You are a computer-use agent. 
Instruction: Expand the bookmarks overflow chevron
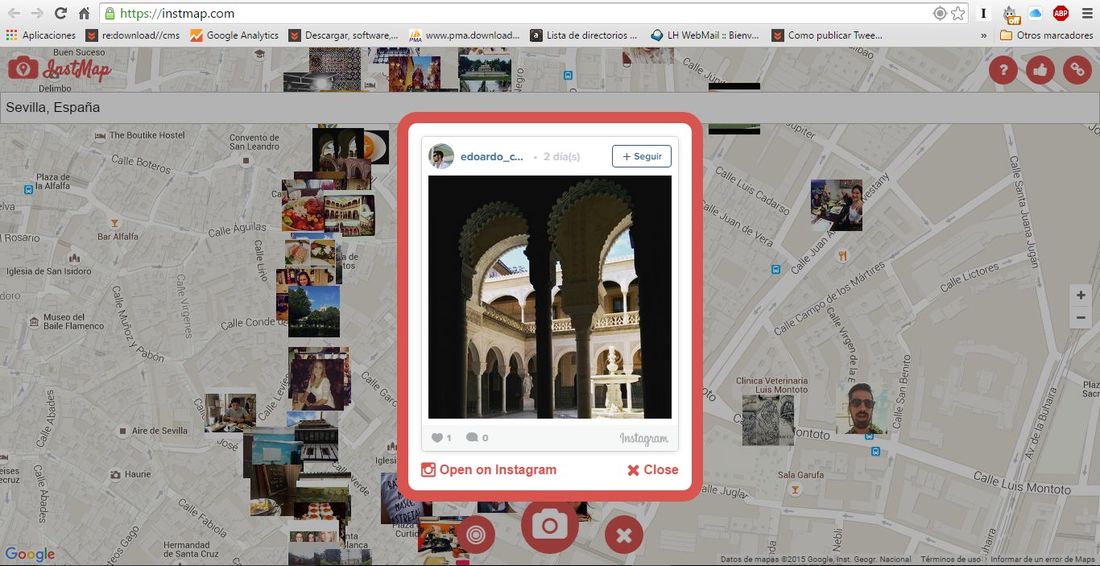click(x=984, y=35)
